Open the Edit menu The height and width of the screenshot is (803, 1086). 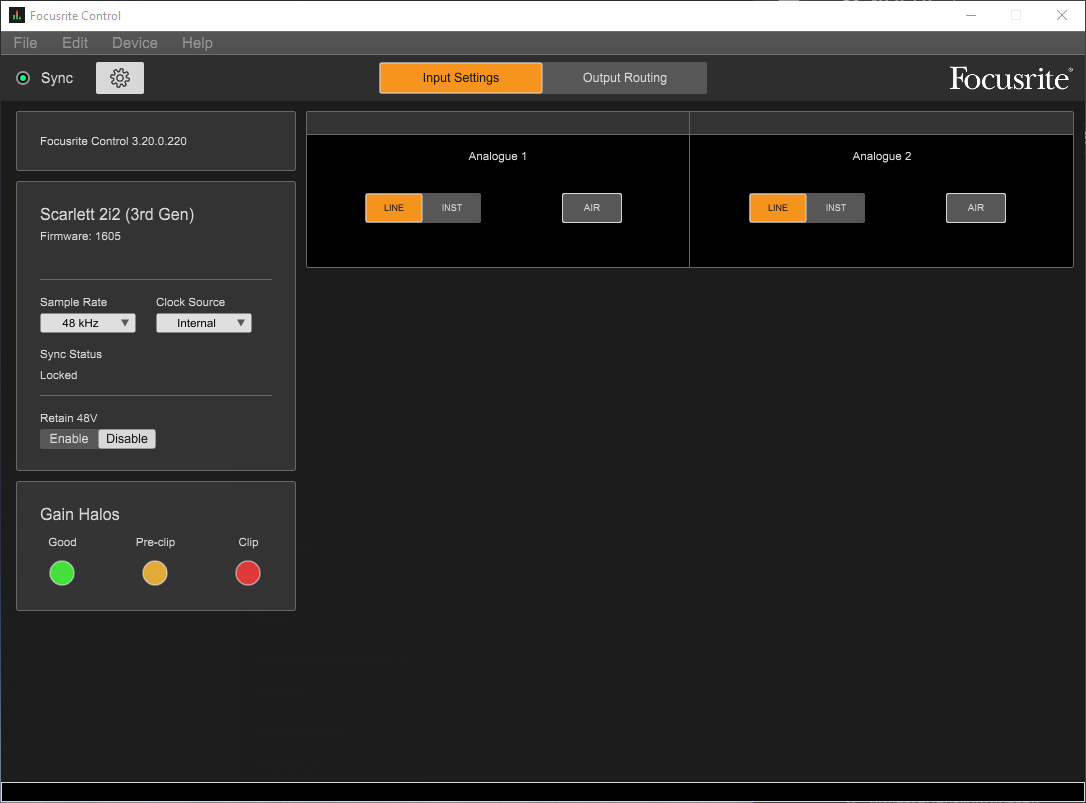pos(75,43)
